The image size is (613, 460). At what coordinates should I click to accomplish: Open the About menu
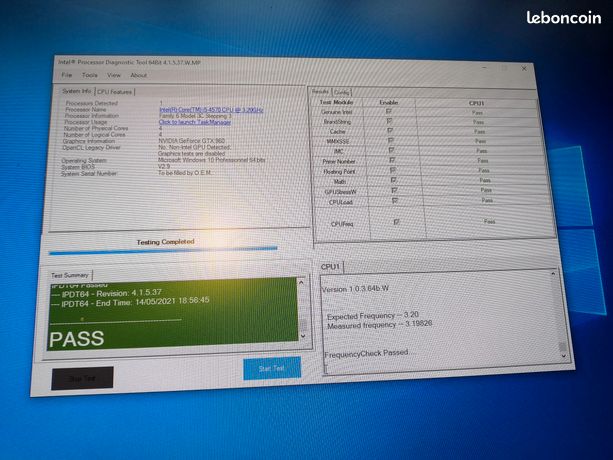138,75
